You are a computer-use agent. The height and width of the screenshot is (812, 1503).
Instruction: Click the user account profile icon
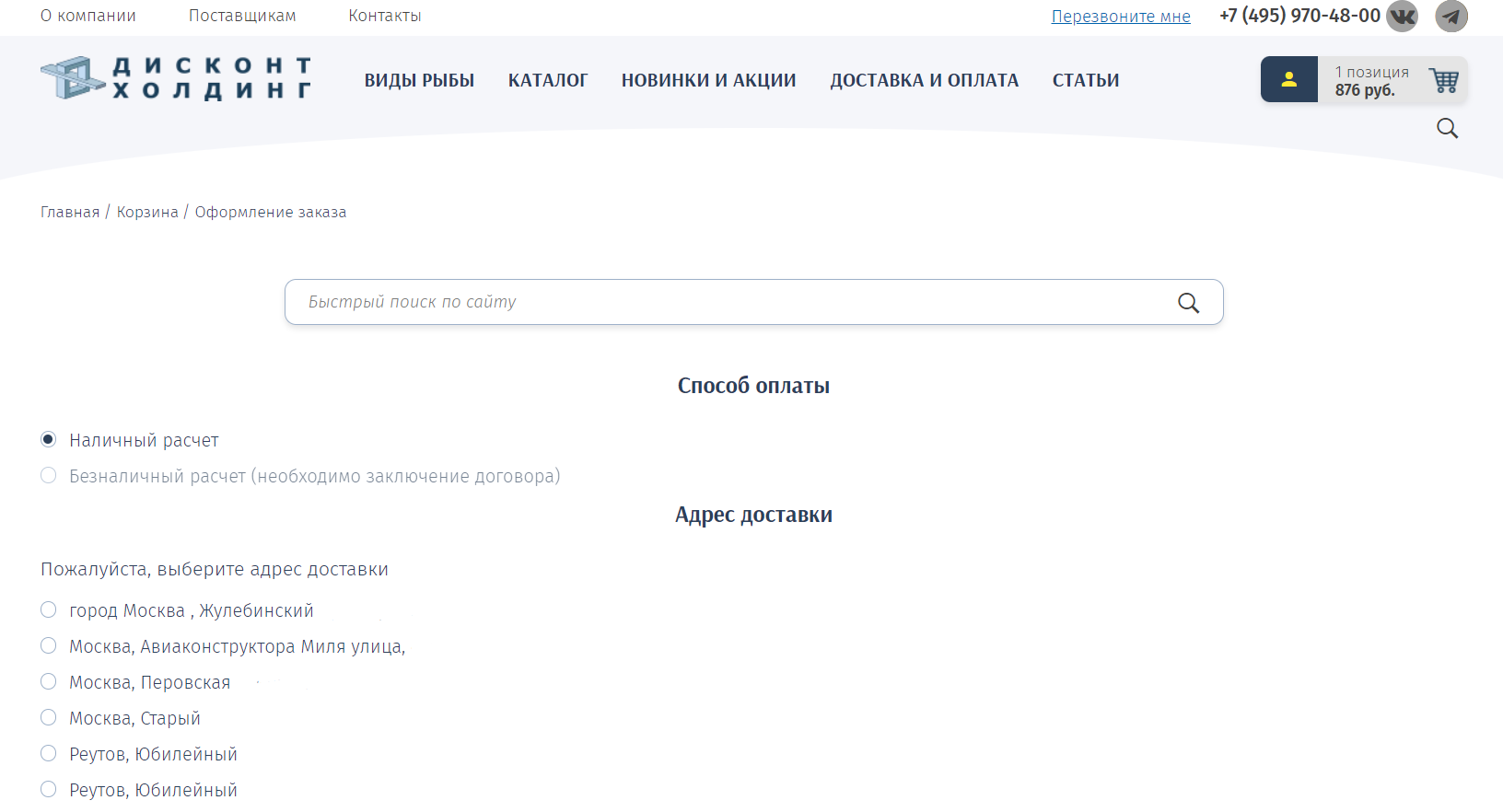1288,79
